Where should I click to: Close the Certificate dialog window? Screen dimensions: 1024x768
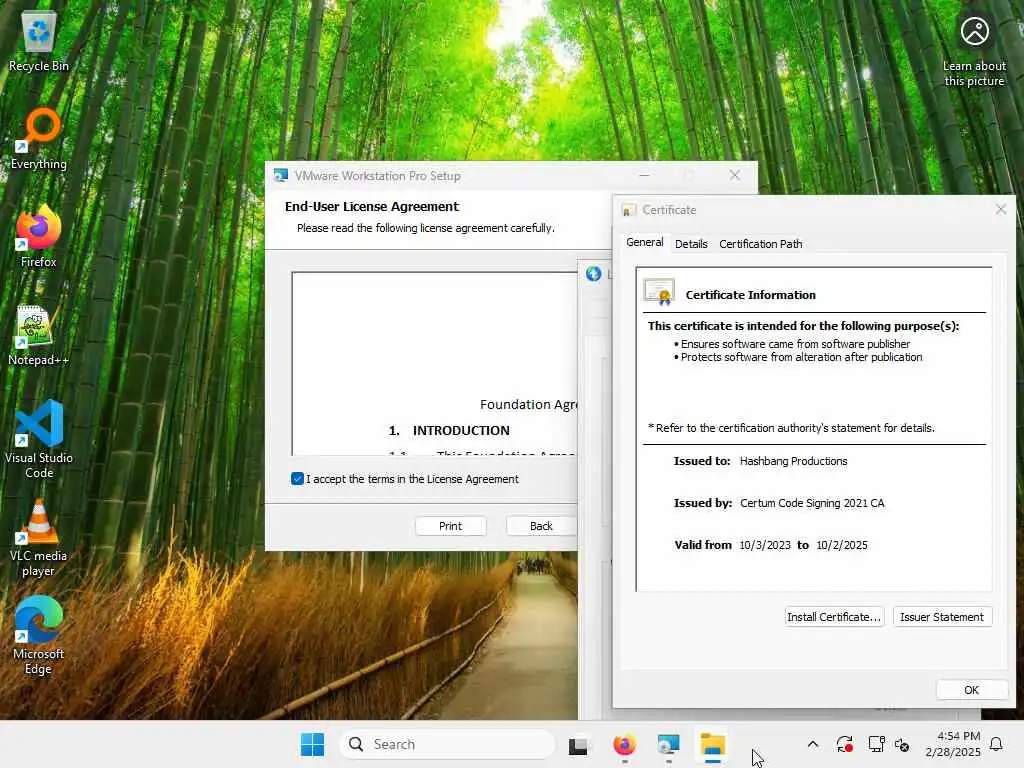tap(1000, 210)
